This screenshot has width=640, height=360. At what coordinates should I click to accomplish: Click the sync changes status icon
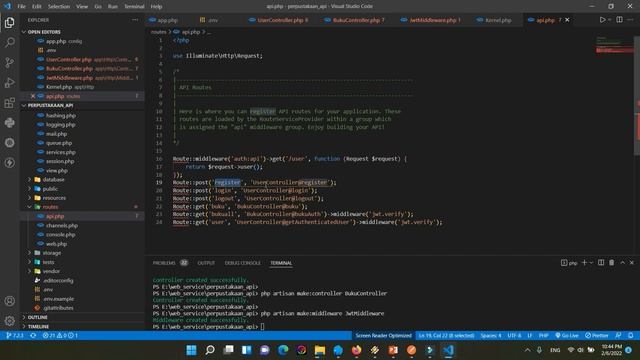point(33,336)
